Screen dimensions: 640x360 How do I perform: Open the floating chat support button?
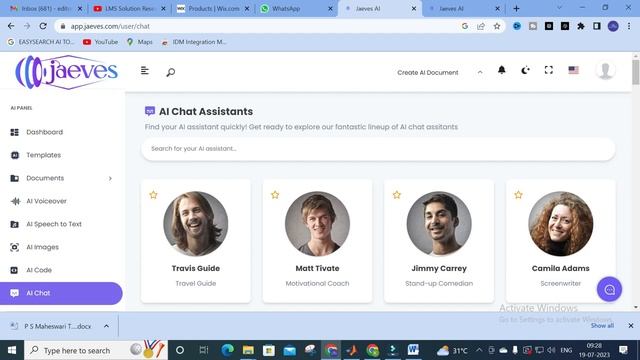click(609, 289)
